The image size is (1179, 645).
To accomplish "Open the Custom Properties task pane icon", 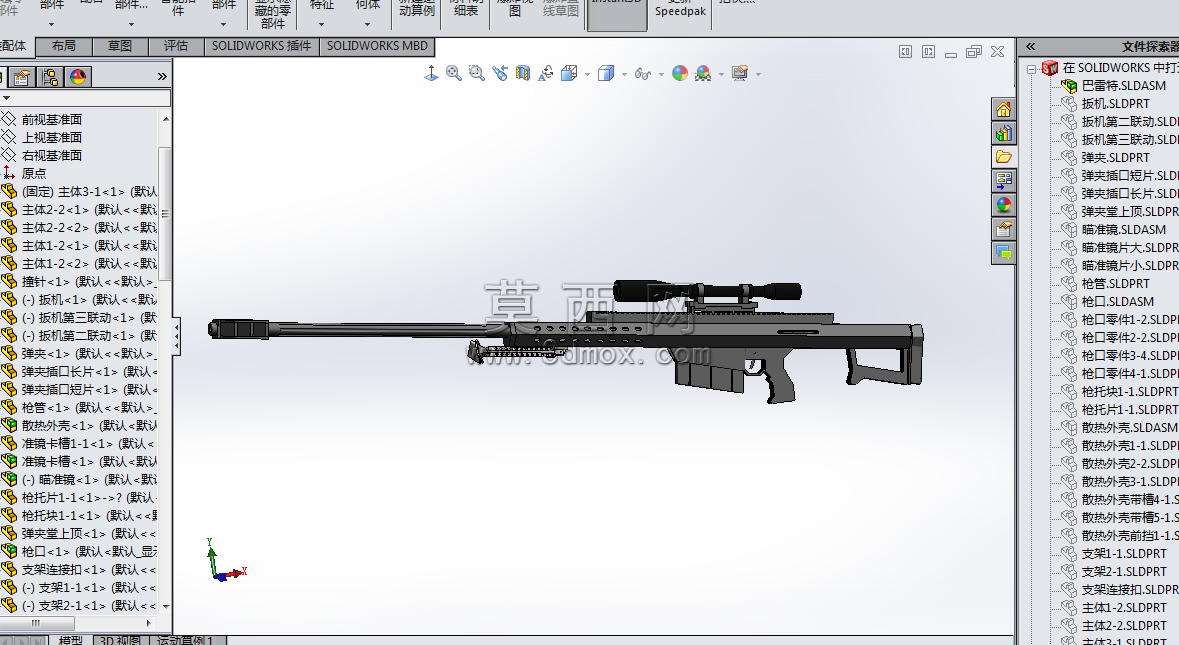I will tap(1004, 229).
